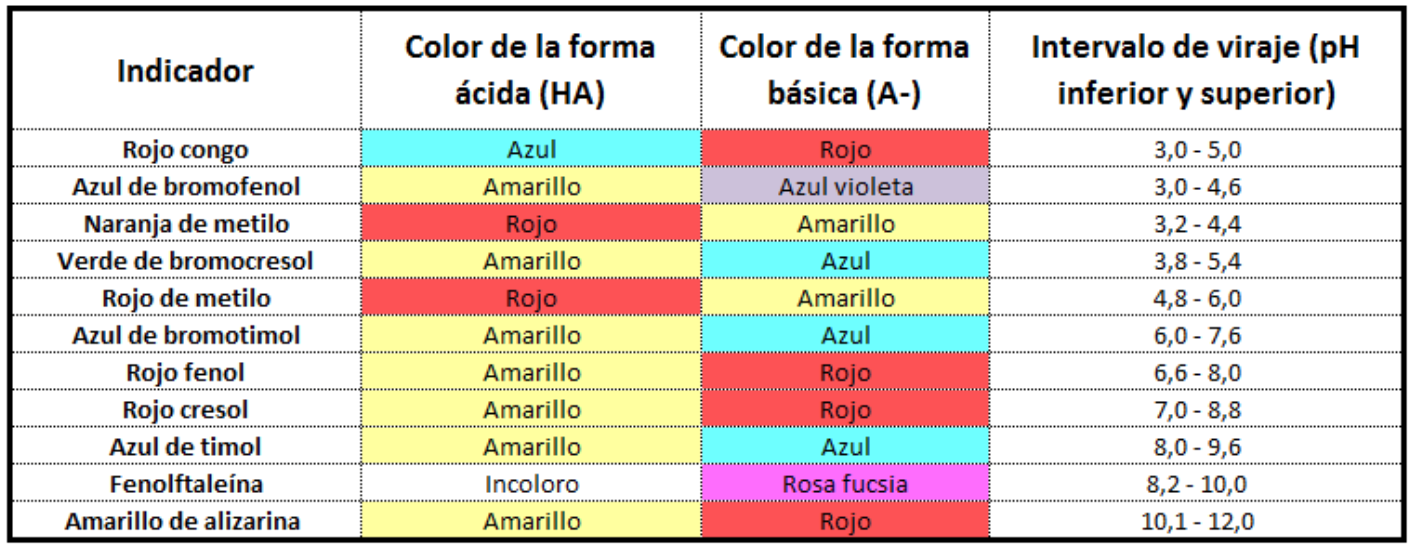The height and width of the screenshot is (552, 1412).
Task: Click the cyan 'Azul' cell for Rojo congo
Action: (531, 149)
